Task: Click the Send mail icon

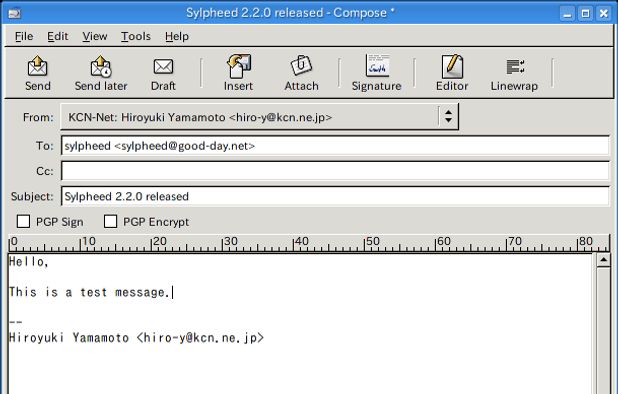Action: coord(37,66)
